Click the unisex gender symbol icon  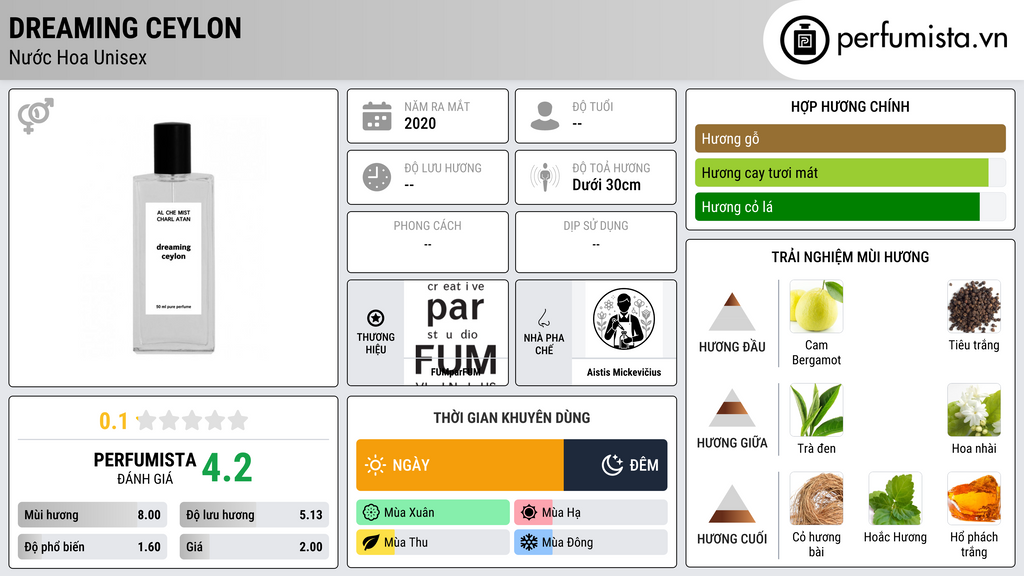point(35,116)
